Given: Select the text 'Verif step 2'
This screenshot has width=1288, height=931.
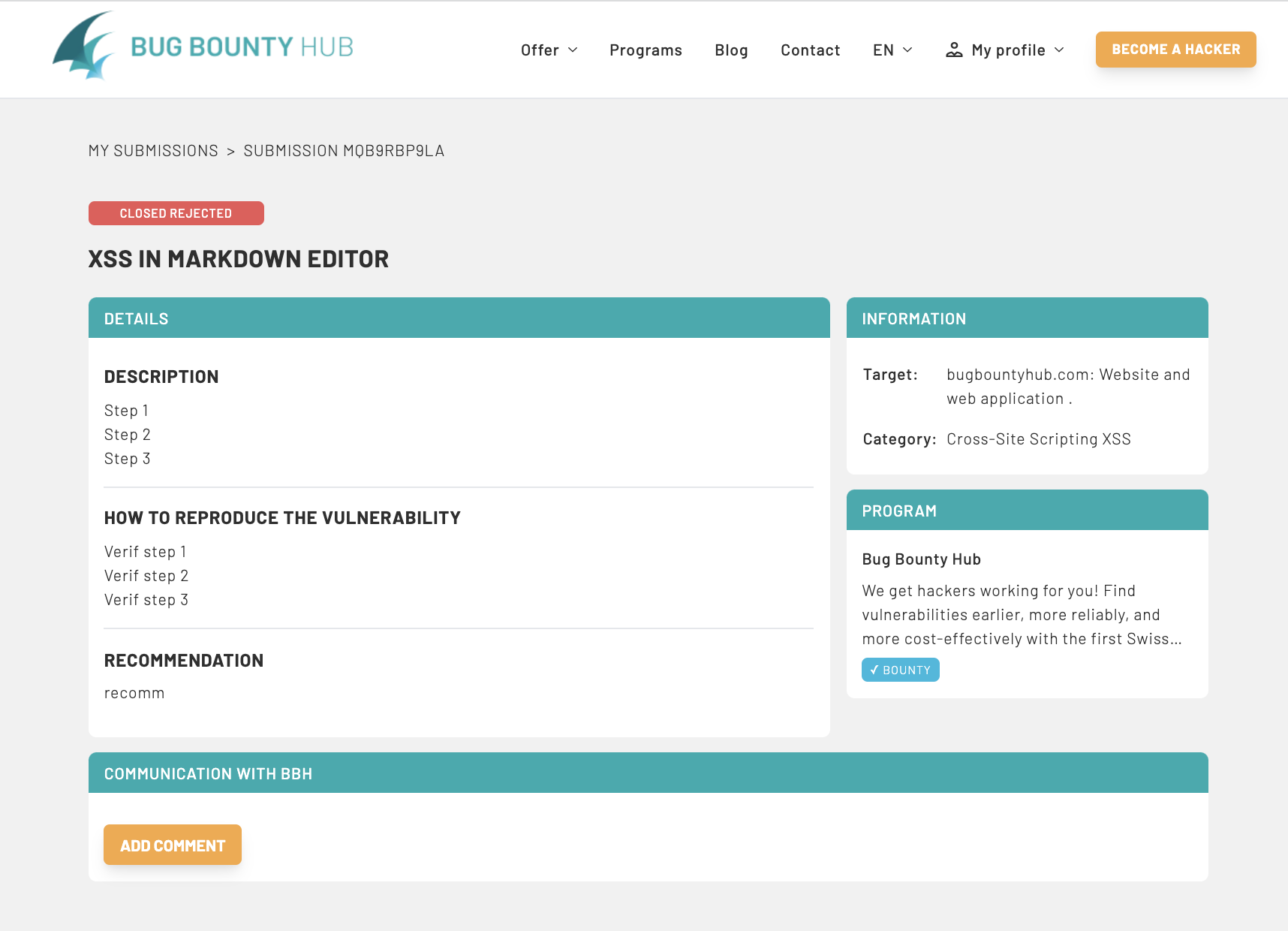Looking at the screenshot, I should pyautogui.click(x=146, y=576).
